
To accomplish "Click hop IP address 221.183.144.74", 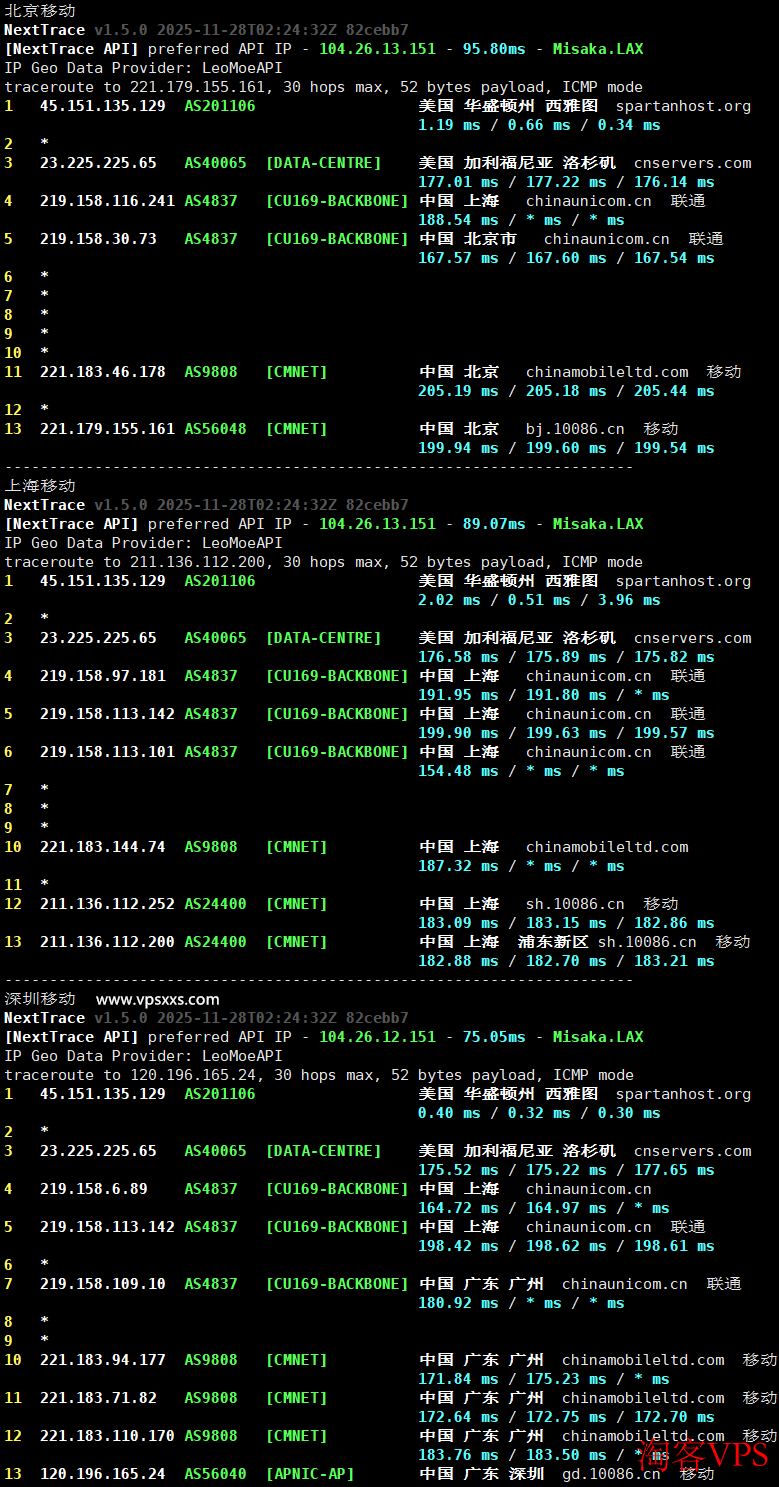I will [x=102, y=847].
